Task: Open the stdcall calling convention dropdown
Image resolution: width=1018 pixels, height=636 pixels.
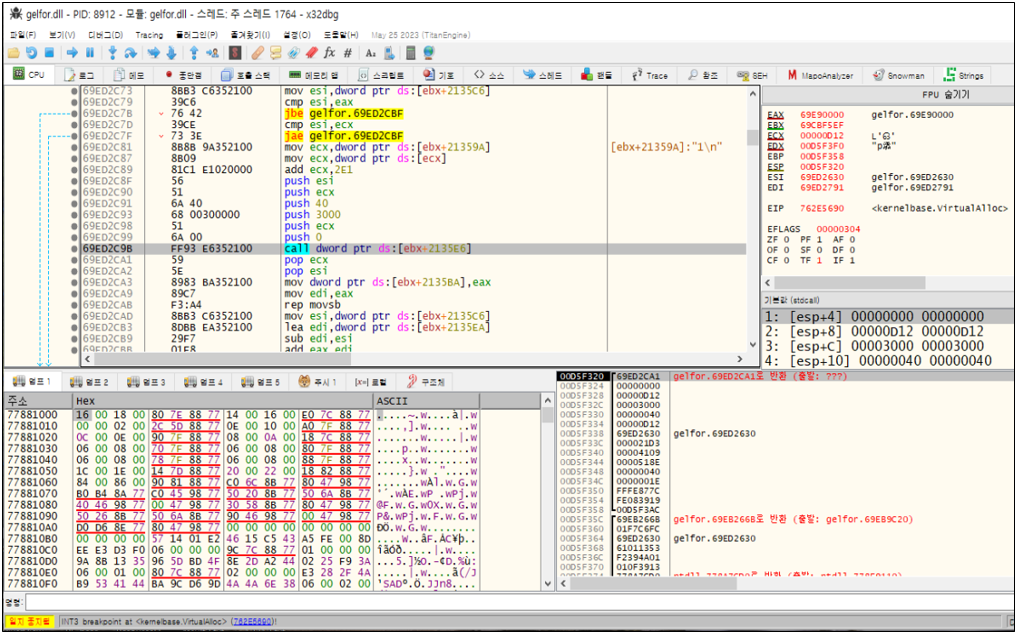Action: (x=790, y=300)
